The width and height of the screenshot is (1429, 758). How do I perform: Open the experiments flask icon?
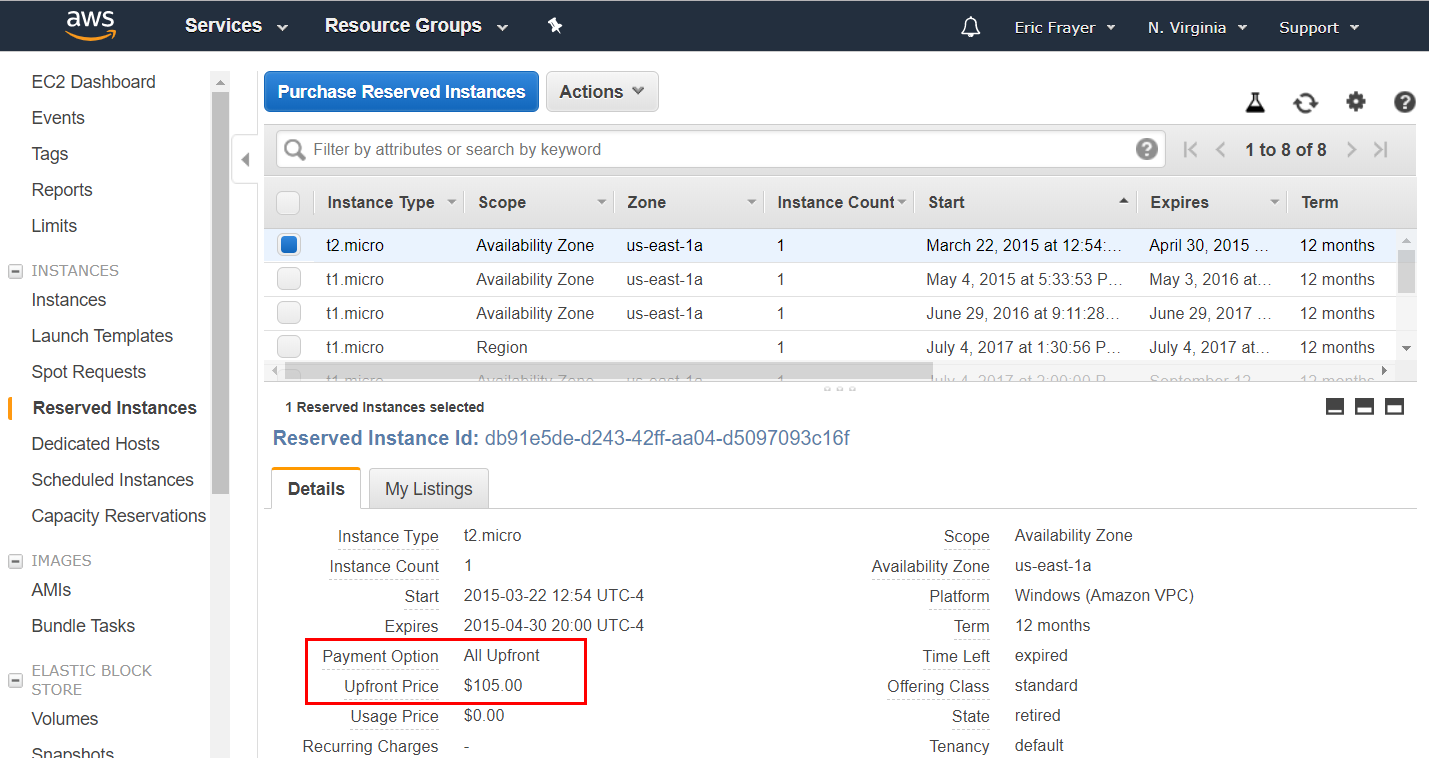pos(1255,102)
